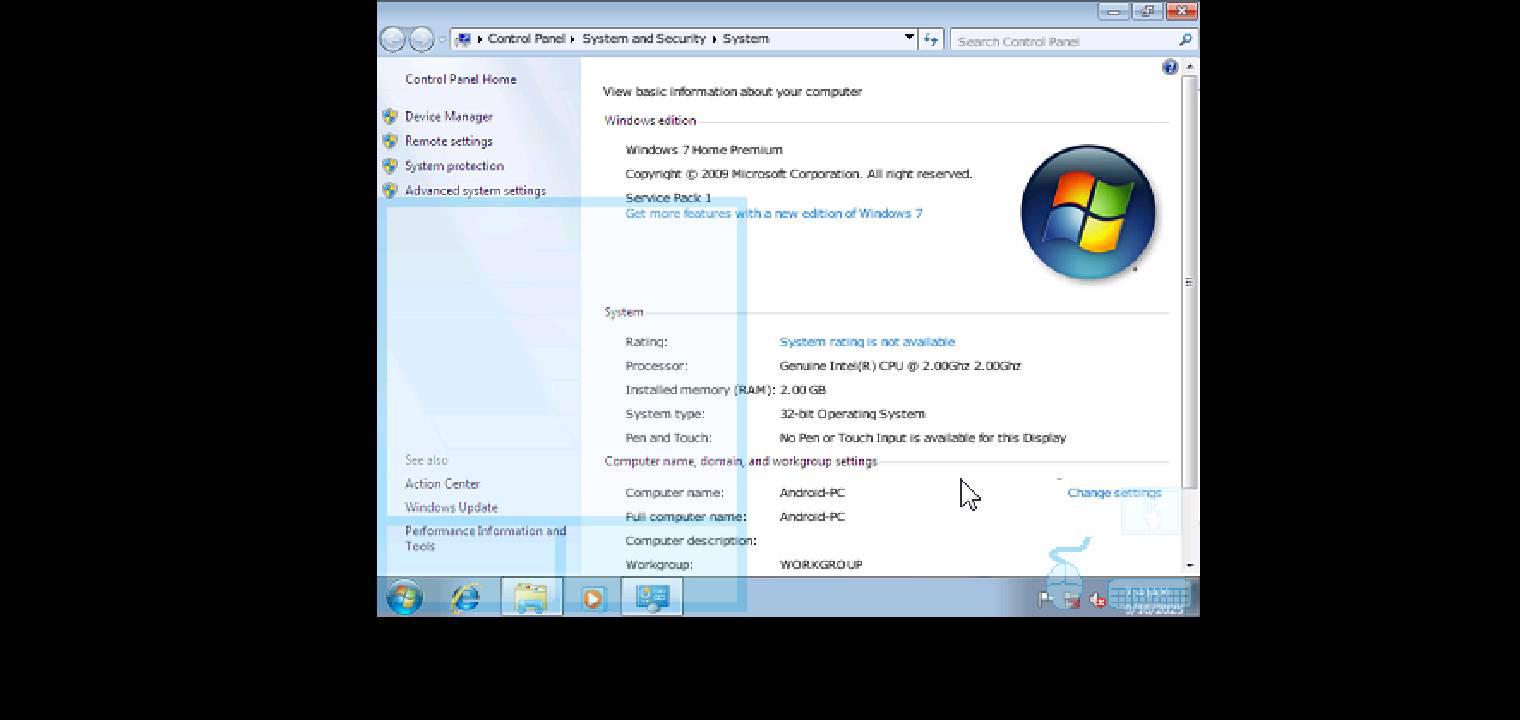Image resolution: width=1520 pixels, height=720 pixels.
Task: Click the Change settings link
Action: tap(1114, 492)
